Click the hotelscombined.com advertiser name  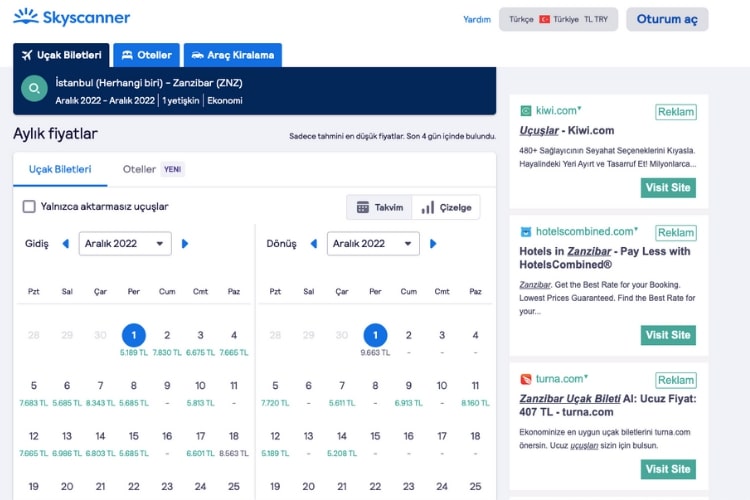pyautogui.click(x=586, y=232)
